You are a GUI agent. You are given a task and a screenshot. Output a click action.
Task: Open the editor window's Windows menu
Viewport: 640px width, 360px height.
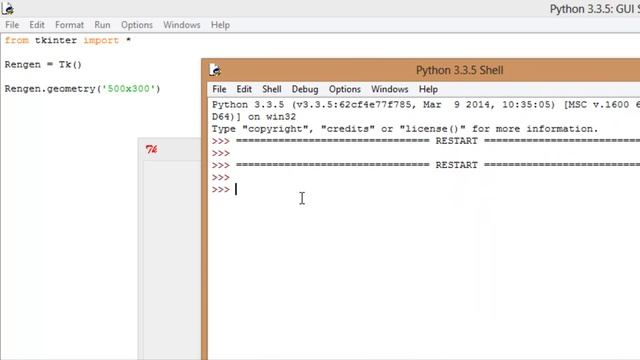point(182,25)
